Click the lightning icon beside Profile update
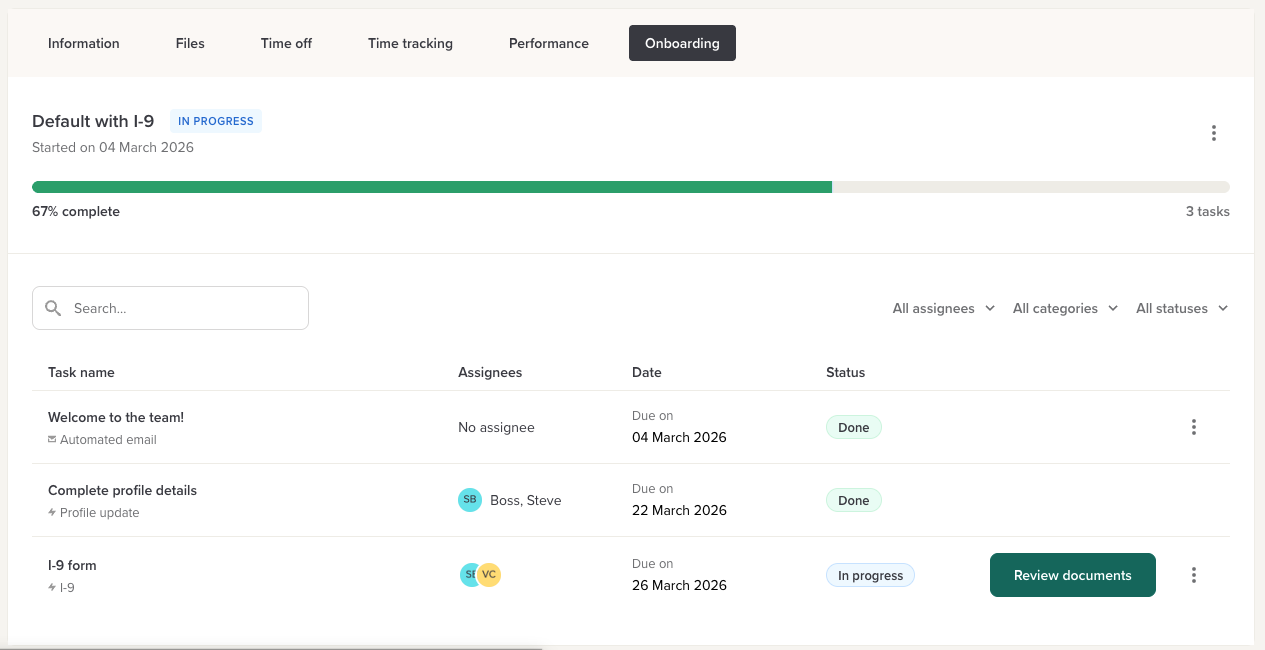 [x=52, y=513]
